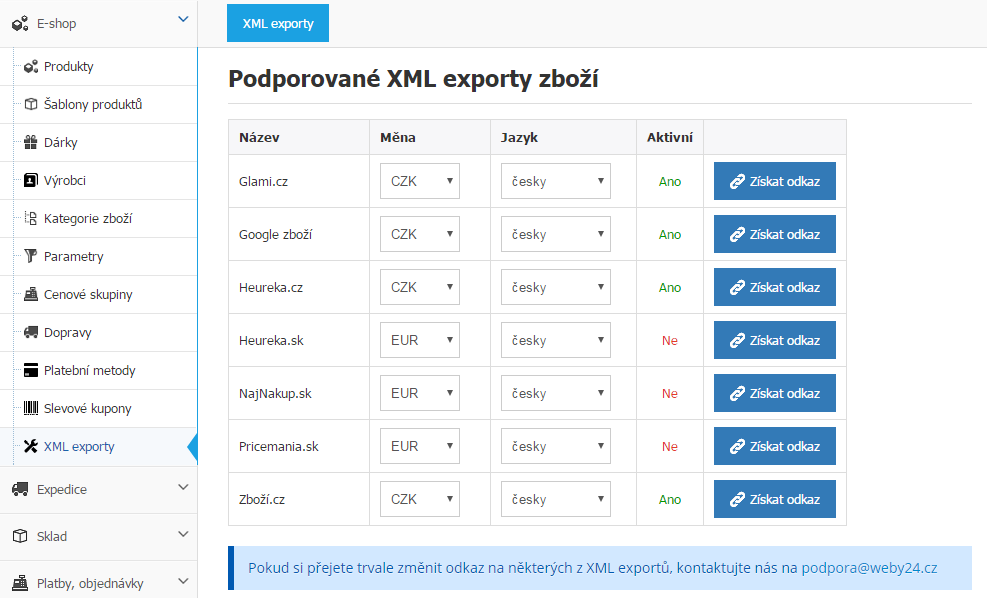This screenshot has width=987, height=598.
Task: Open currency dropdown for Google zboží
Action: coord(420,234)
